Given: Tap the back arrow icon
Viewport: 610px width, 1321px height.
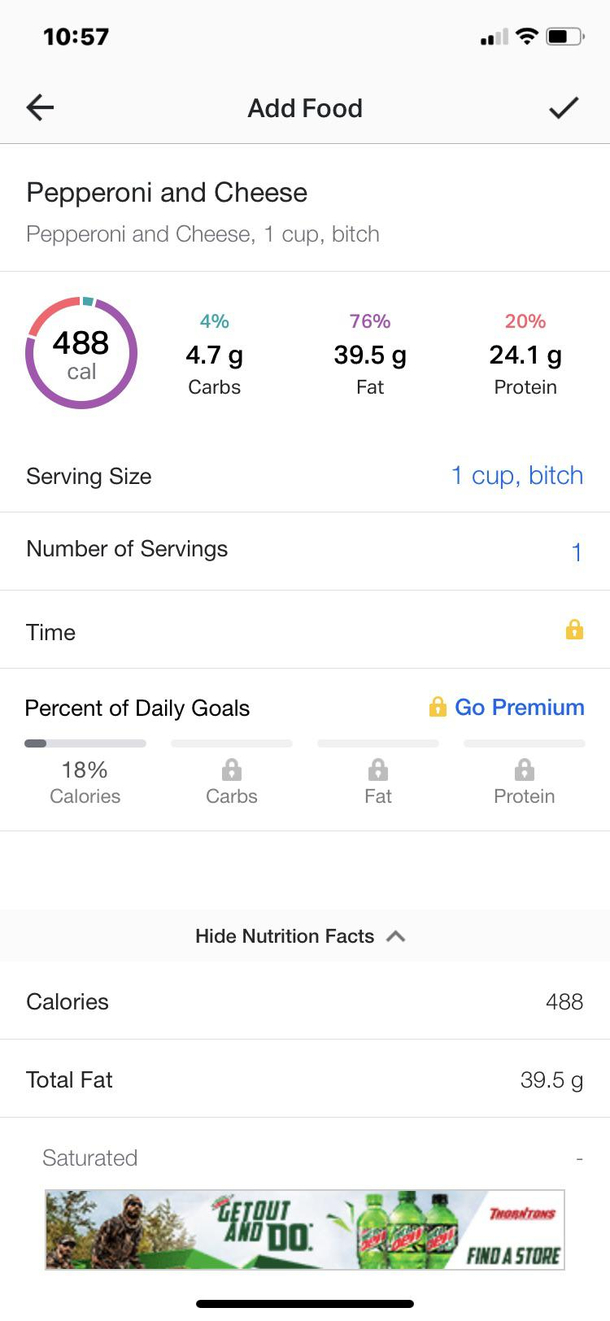Looking at the screenshot, I should [40, 108].
